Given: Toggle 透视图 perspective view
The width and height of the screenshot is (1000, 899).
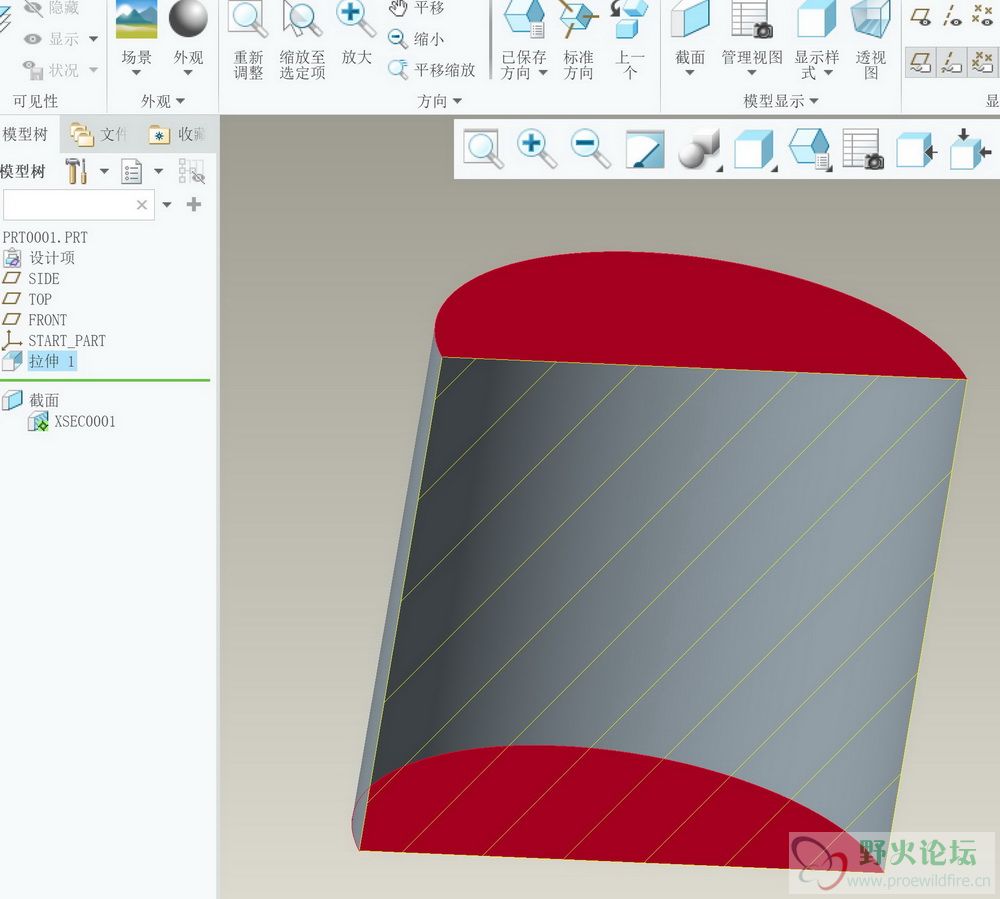Looking at the screenshot, I should [871, 41].
